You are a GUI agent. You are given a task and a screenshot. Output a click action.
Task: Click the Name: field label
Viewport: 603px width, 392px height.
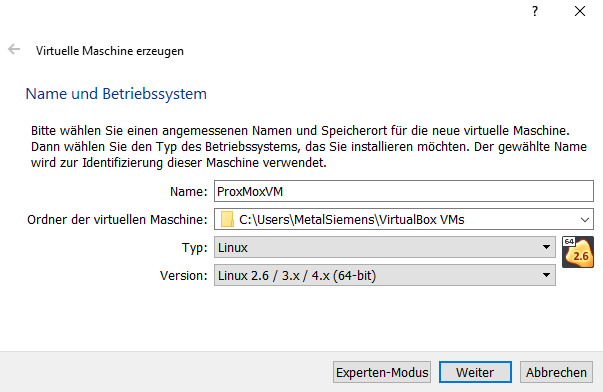(188, 192)
